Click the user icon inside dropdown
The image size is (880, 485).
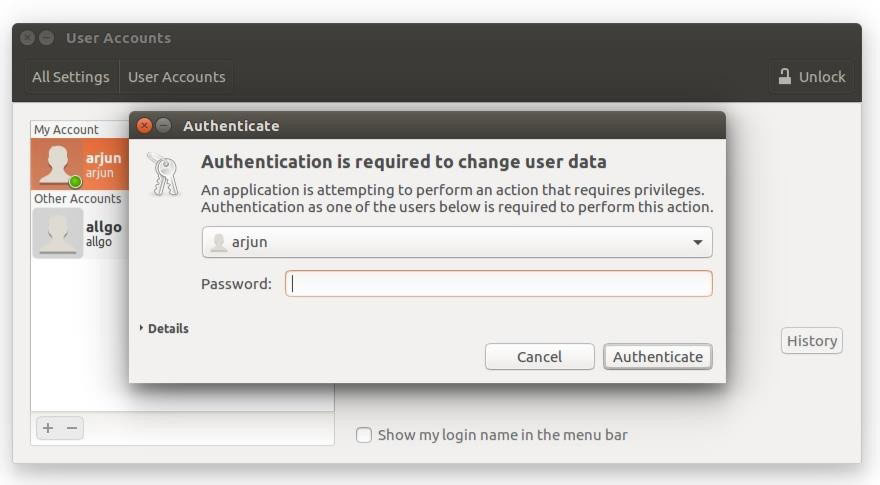[x=219, y=242]
